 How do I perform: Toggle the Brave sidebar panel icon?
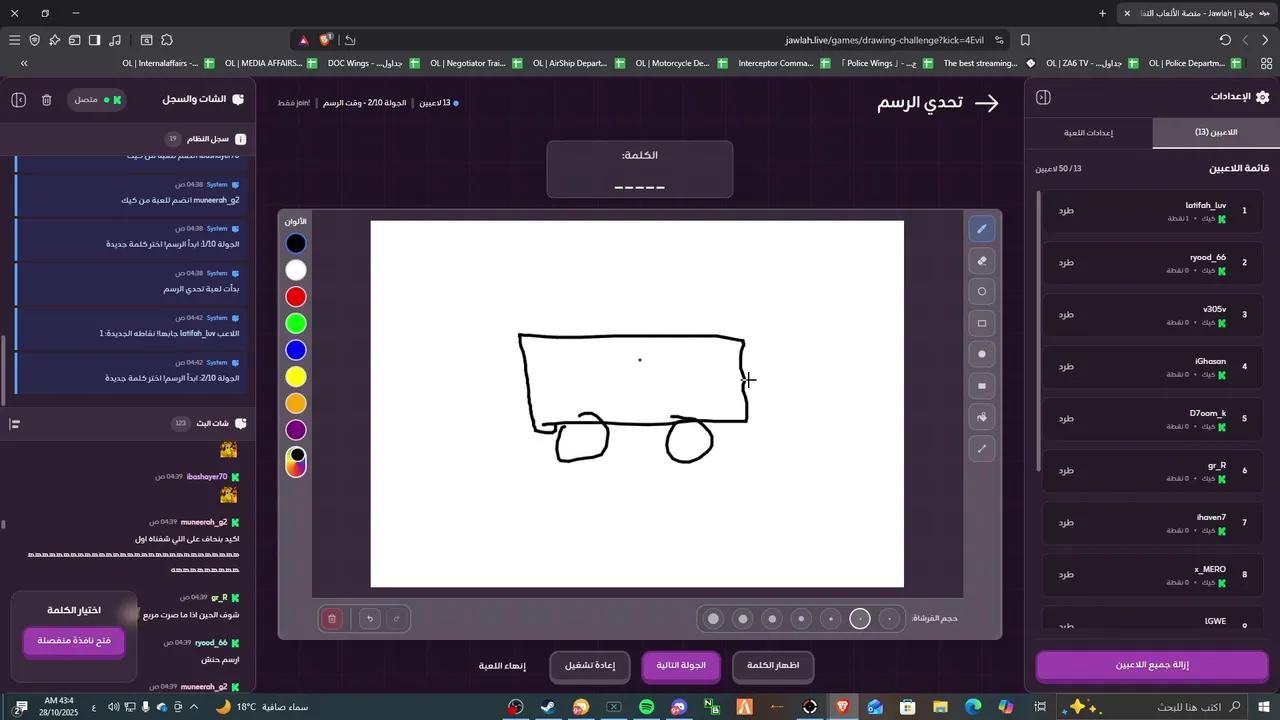pos(94,40)
